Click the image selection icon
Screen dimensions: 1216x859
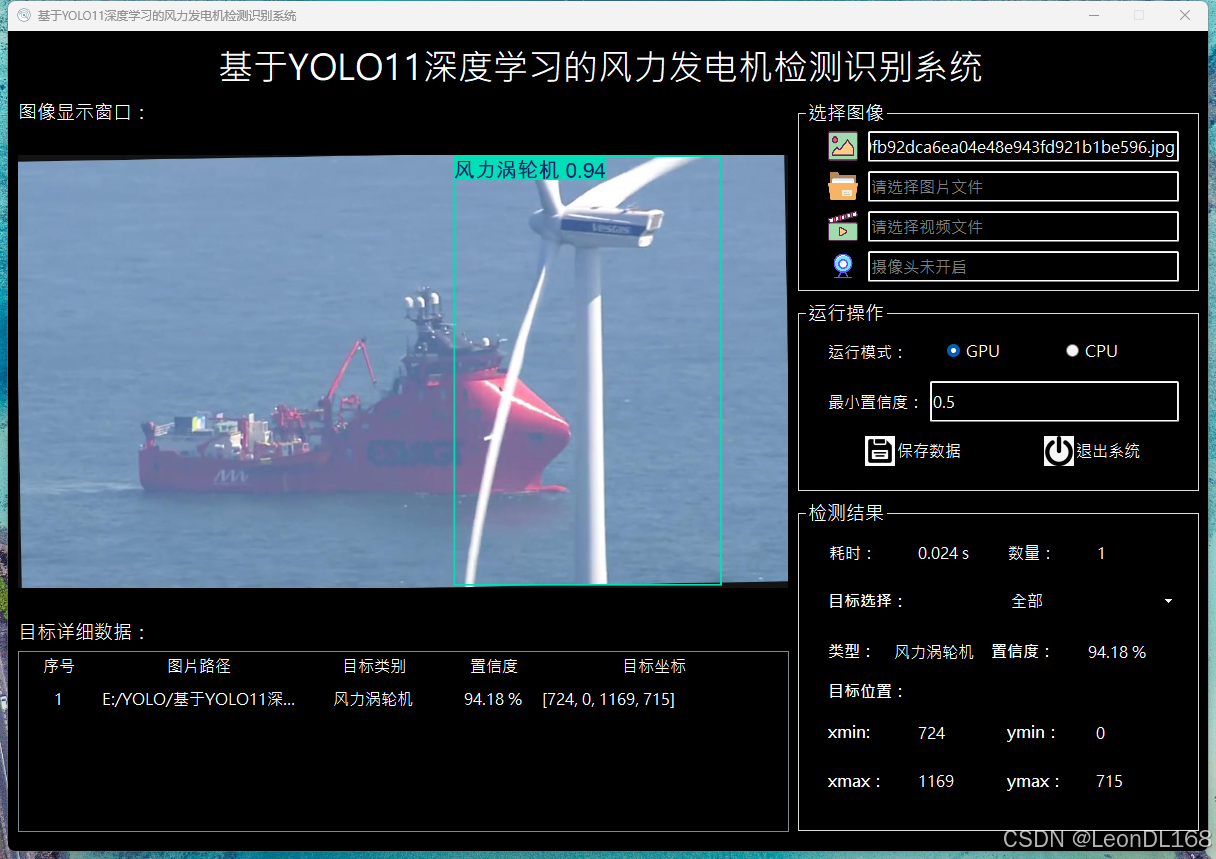tap(842, 146)
